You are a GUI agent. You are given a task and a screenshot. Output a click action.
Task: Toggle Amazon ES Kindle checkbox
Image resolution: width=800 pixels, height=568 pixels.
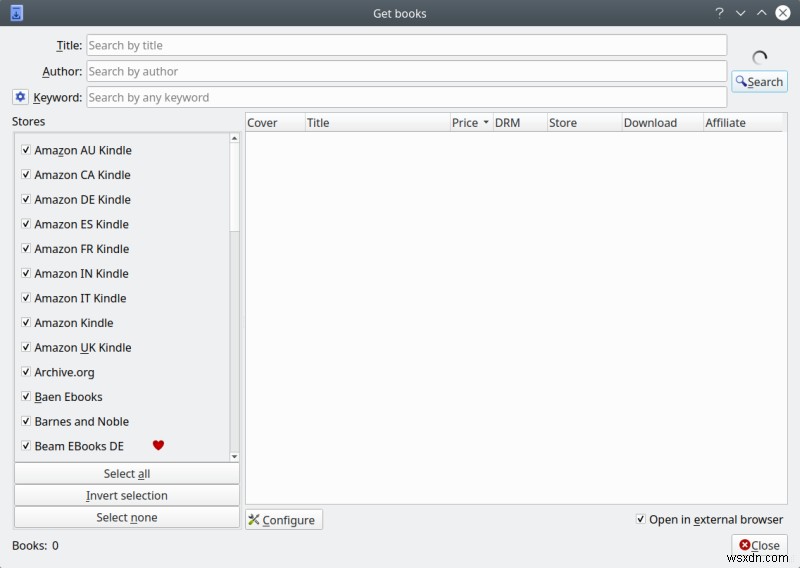click(26, 224)
